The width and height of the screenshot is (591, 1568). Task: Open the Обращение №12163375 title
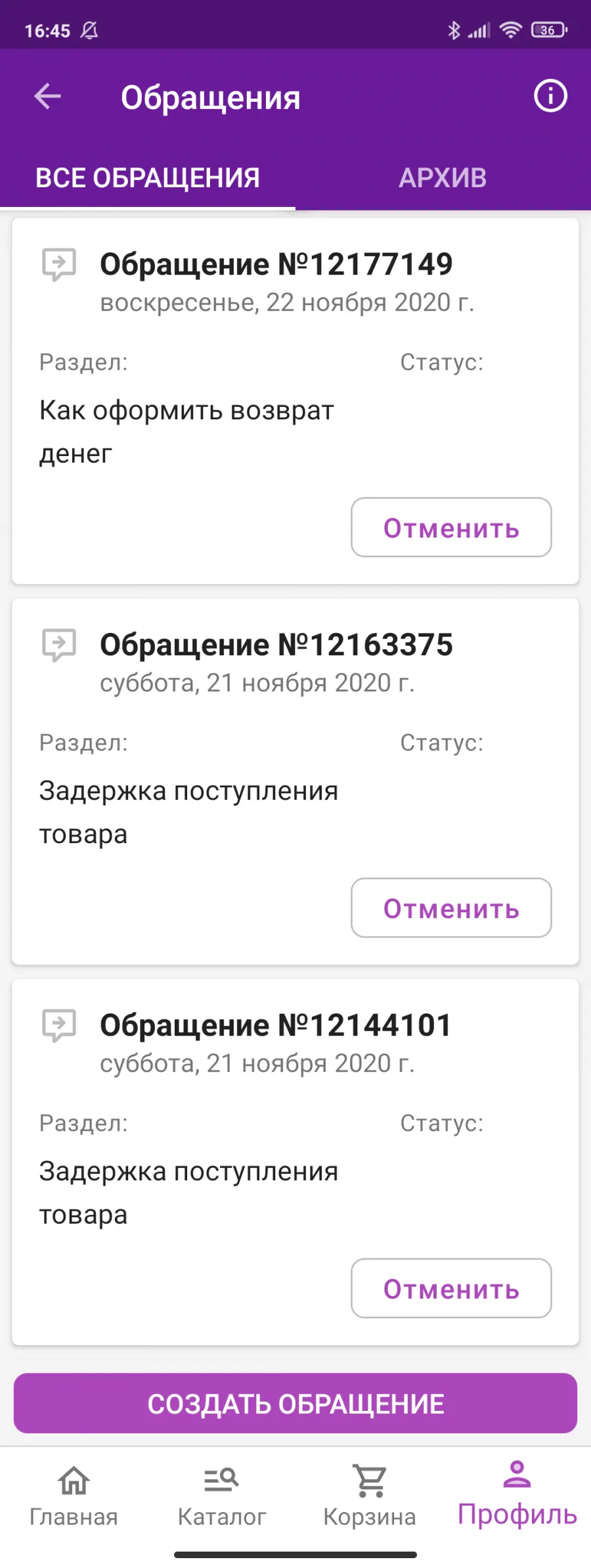[276, 645]
